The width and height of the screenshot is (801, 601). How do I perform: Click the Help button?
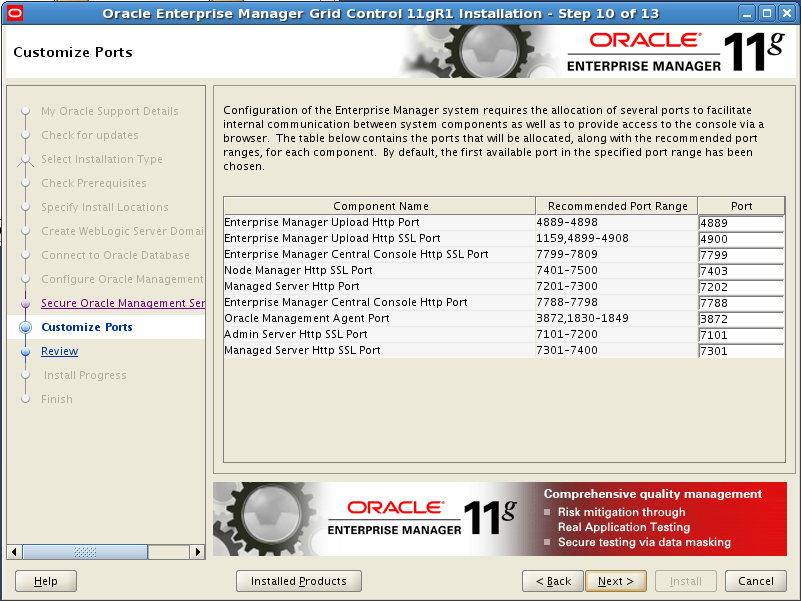pos(45,581)
